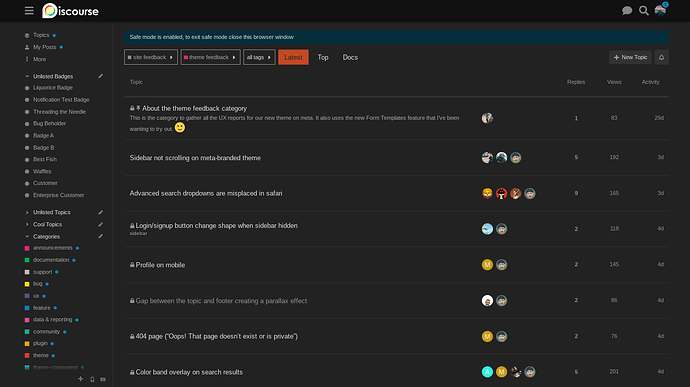Select the Latest tab

[x=293, y=57]
